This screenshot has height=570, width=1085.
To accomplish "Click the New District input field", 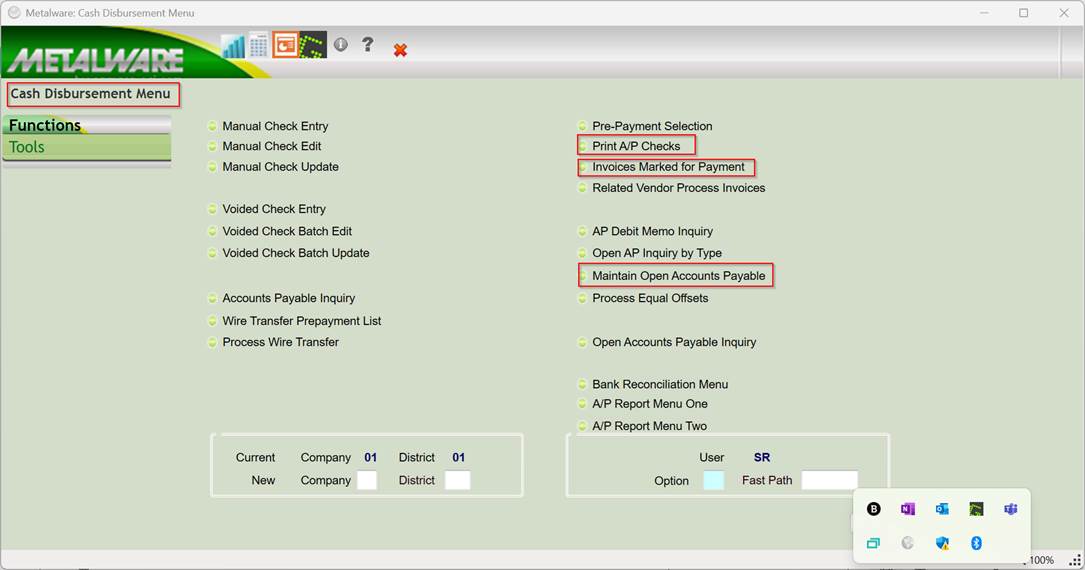I will click(457, 480).
